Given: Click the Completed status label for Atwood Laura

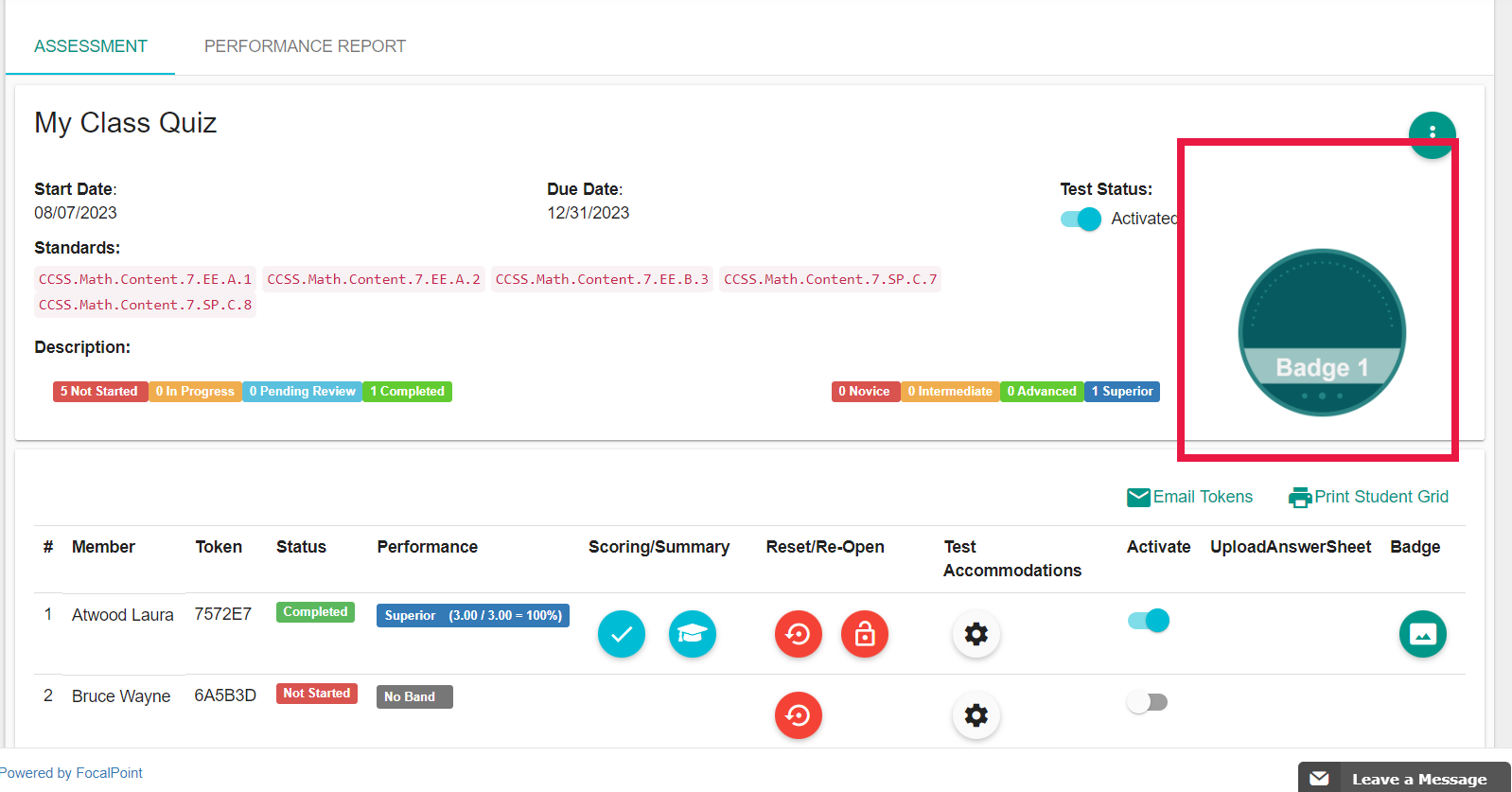Looking at the screenshot, I should click(315, 612).
